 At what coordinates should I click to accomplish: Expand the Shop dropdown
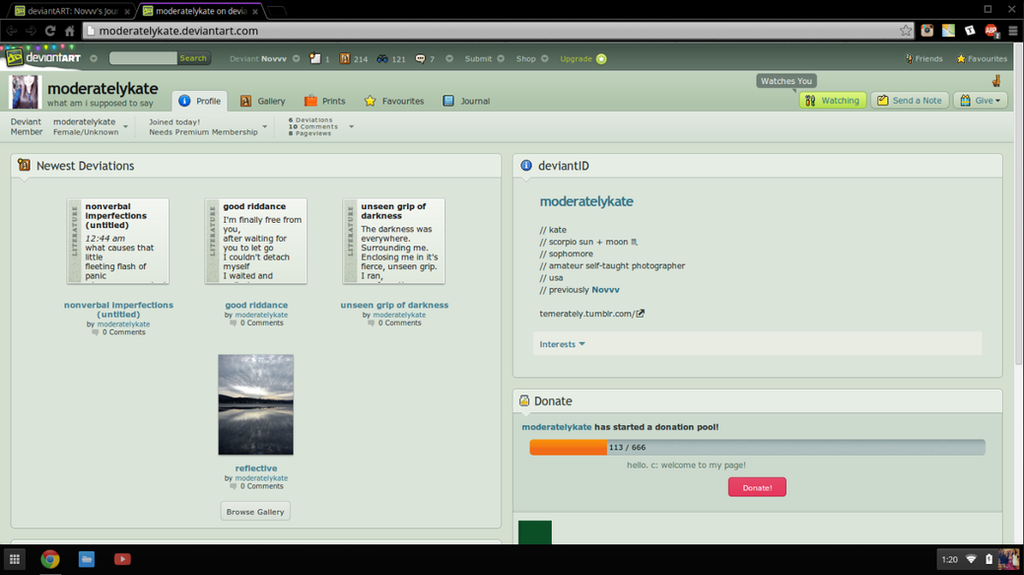[x=545, y=59]
